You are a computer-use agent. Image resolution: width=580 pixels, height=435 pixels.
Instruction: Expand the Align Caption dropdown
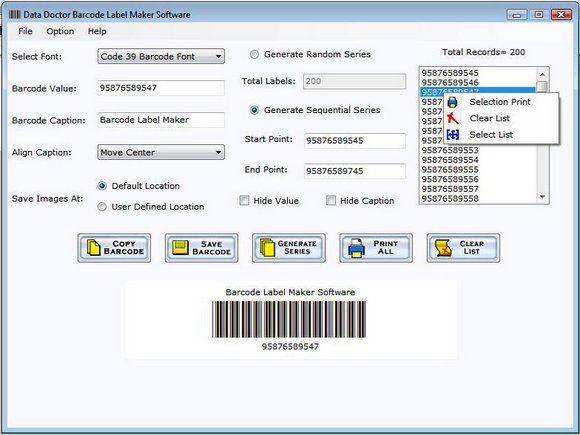tap(161, 152)
